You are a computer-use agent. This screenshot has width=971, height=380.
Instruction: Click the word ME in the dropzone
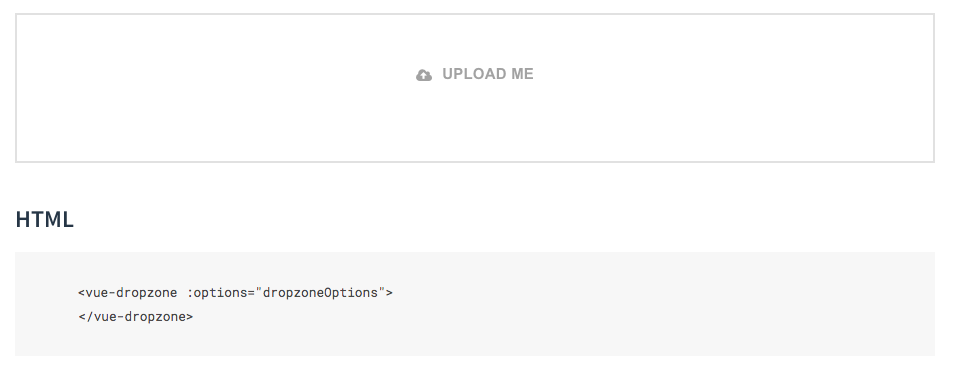coord(522,74)
